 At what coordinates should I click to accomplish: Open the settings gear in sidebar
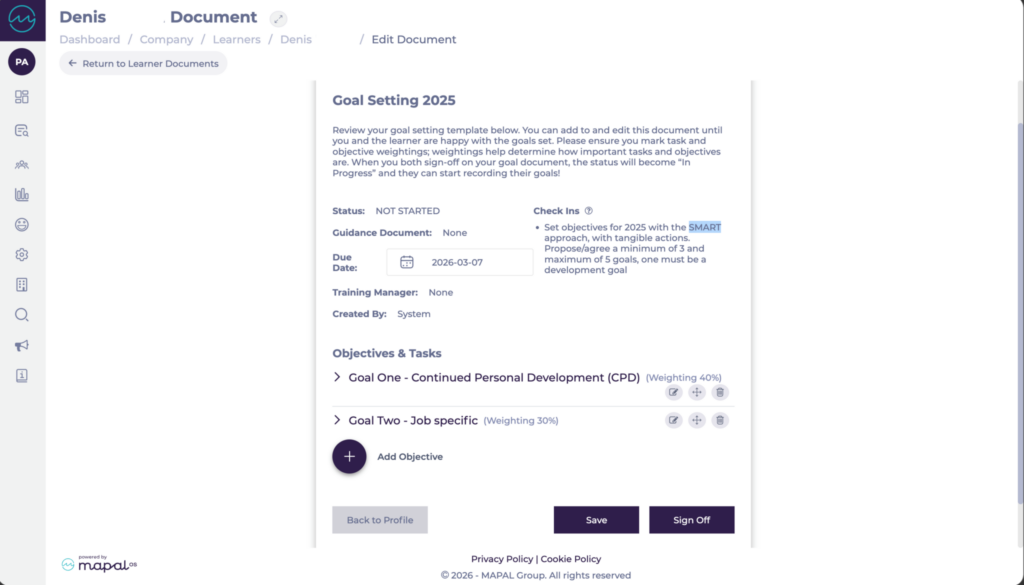22,255
